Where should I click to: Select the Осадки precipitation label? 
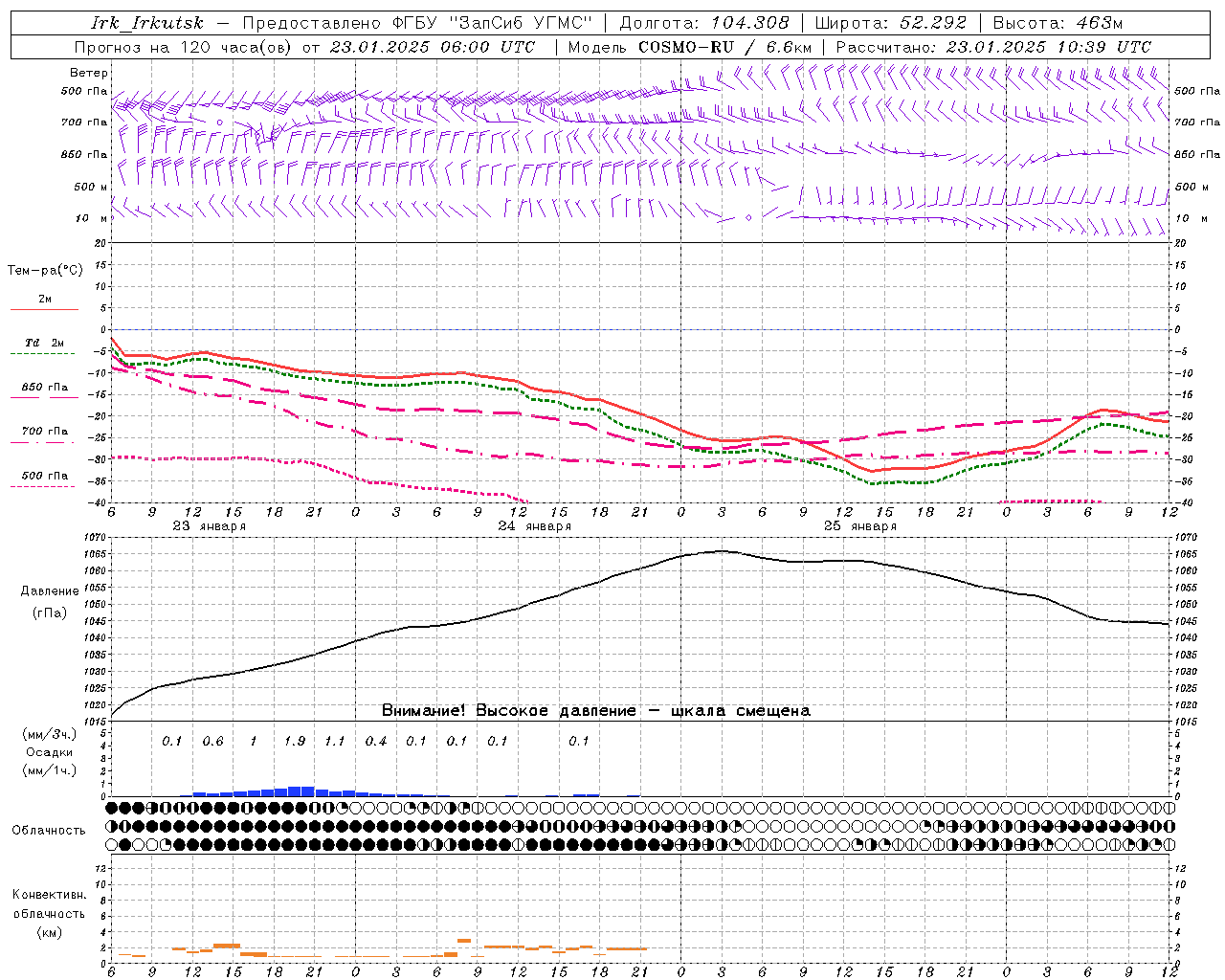click(50, 752)
